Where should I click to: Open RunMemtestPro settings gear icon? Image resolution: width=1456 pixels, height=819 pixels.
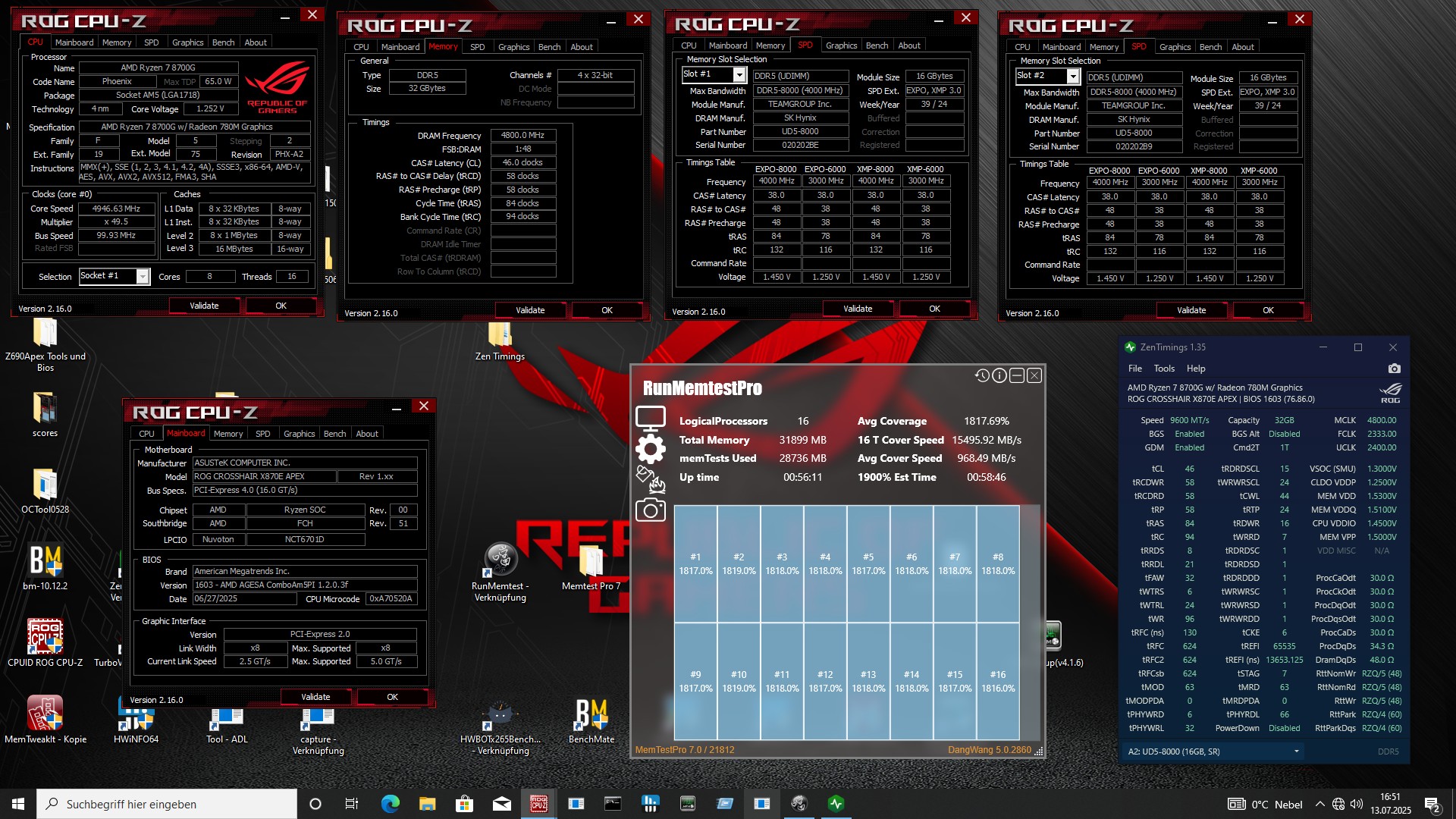pyautogui.click(x=650, y=449)
